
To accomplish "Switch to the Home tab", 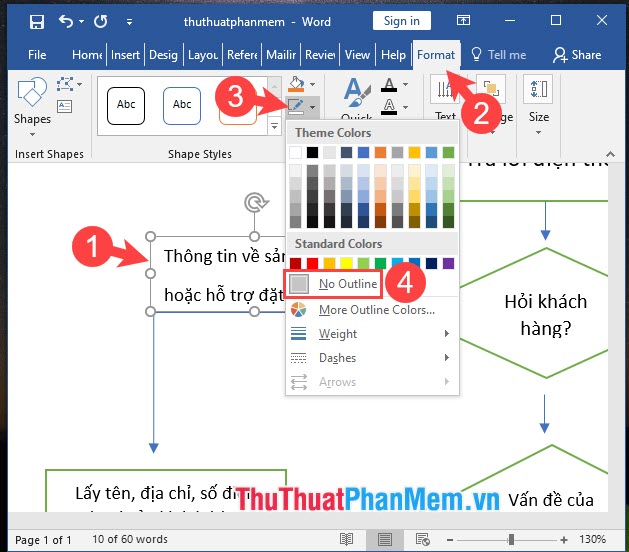I will tap(87, 55).
